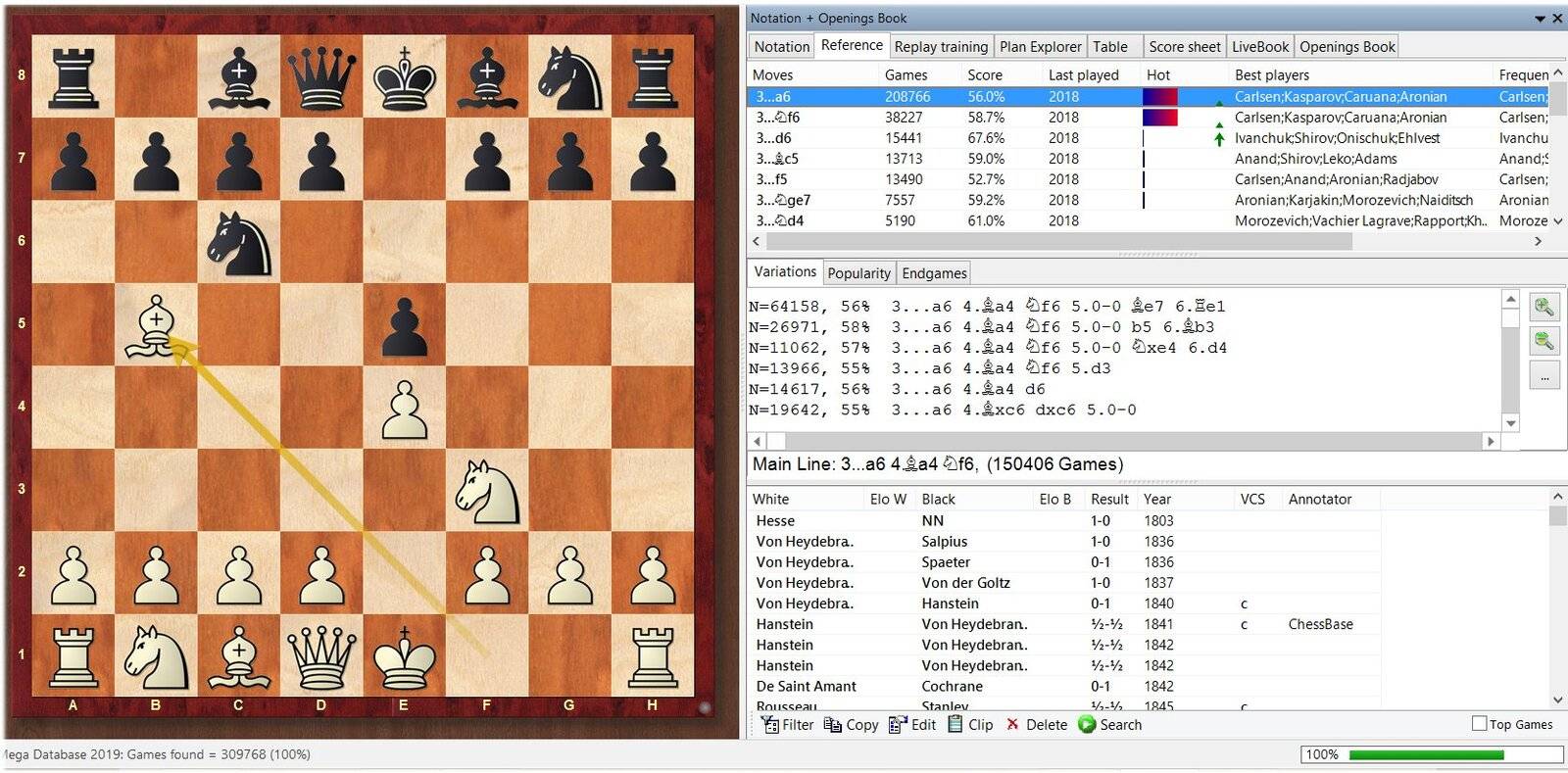Select the white knight on f3
Image resolution: width=1568 pixels, height=773 pixels.
coord(487,490)
